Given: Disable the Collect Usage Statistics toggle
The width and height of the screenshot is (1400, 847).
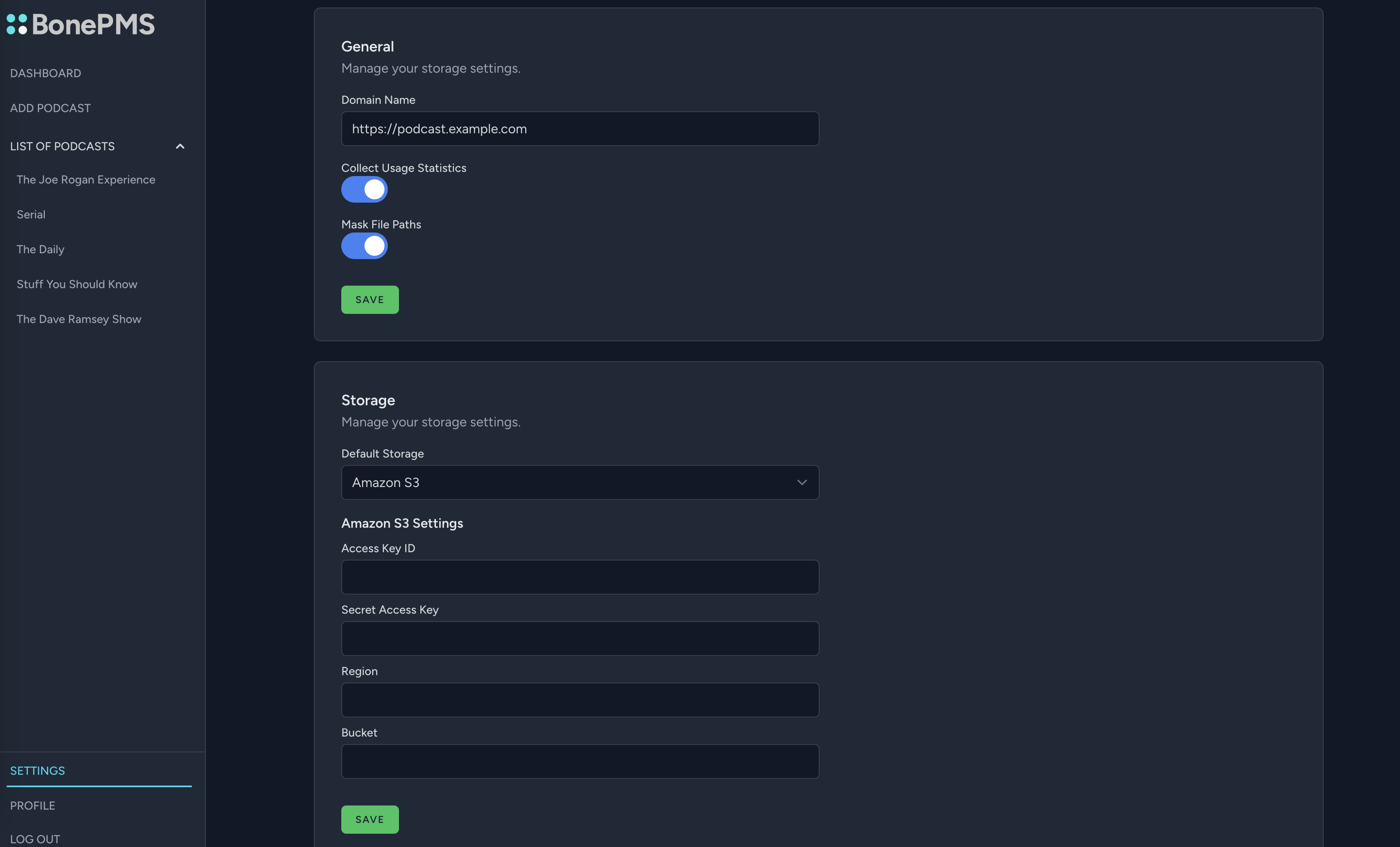Looking at the screenshot, I should (364, 189).
